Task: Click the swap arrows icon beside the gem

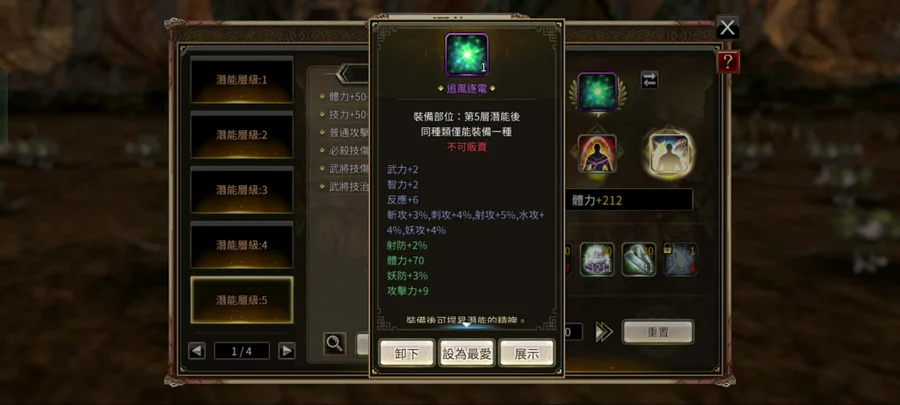Action: (x=649, y=80)
